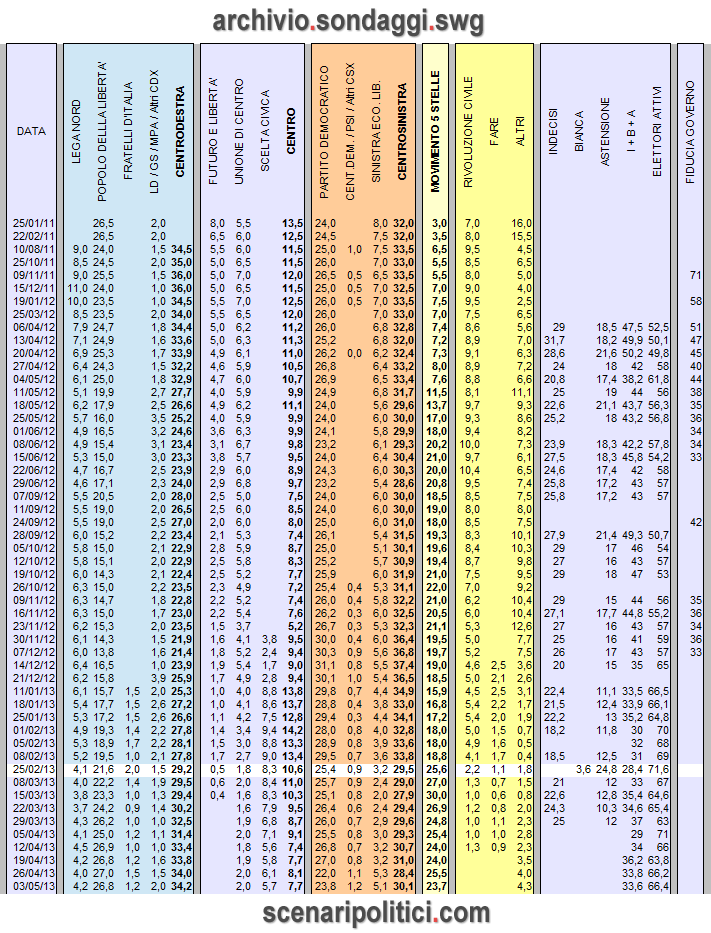
Task: Select the date cell 11/05/12
Action: click(x=33, y=392)
